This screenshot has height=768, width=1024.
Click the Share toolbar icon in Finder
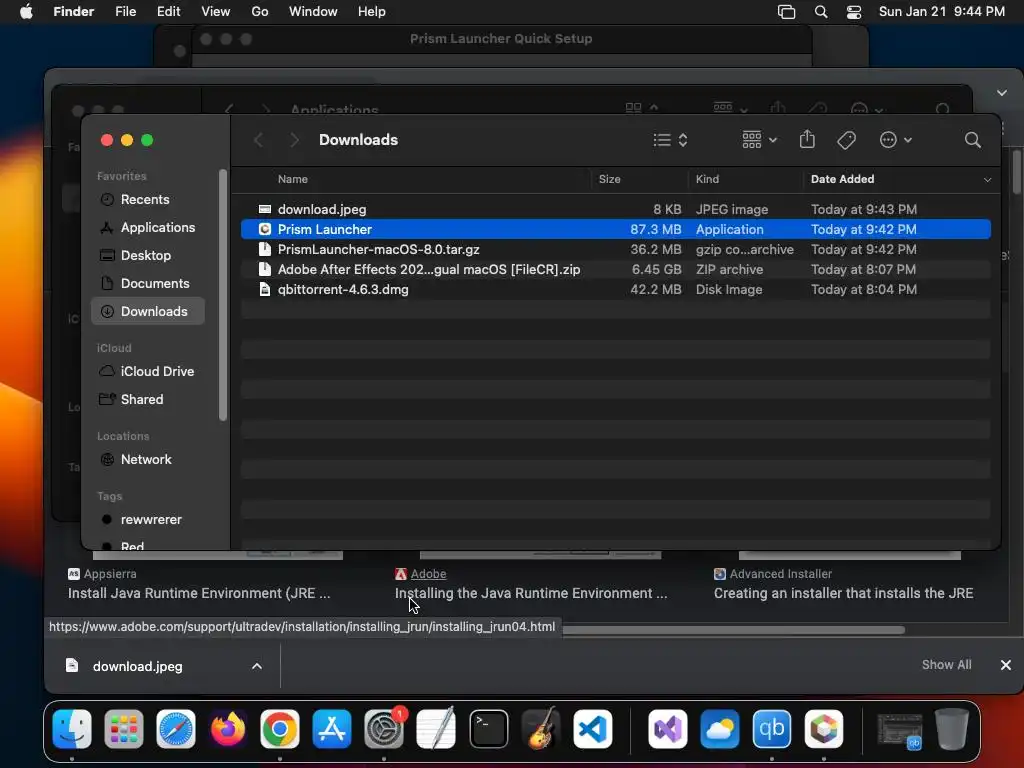807,139
